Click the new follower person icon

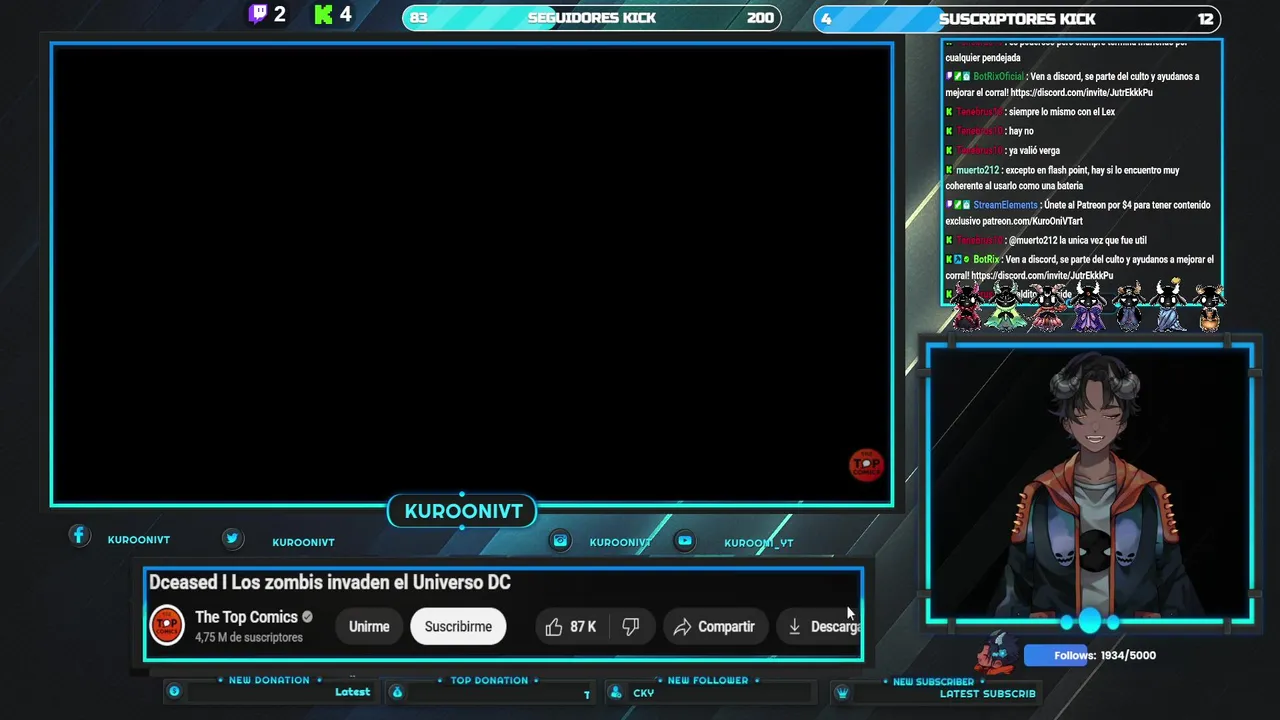(616, 692)
